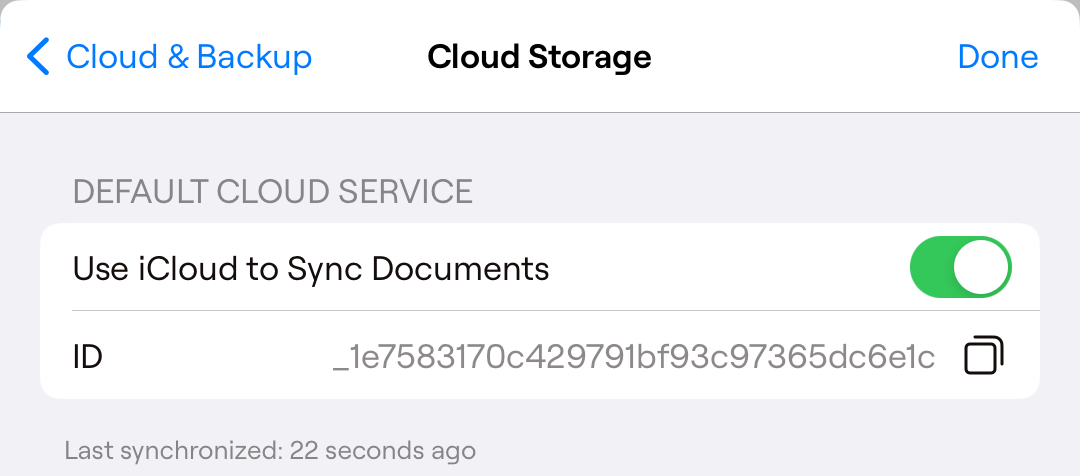Click the white knob of the iCloud toggle
This screenshot has width=1080, height=476.
(982, 267)
